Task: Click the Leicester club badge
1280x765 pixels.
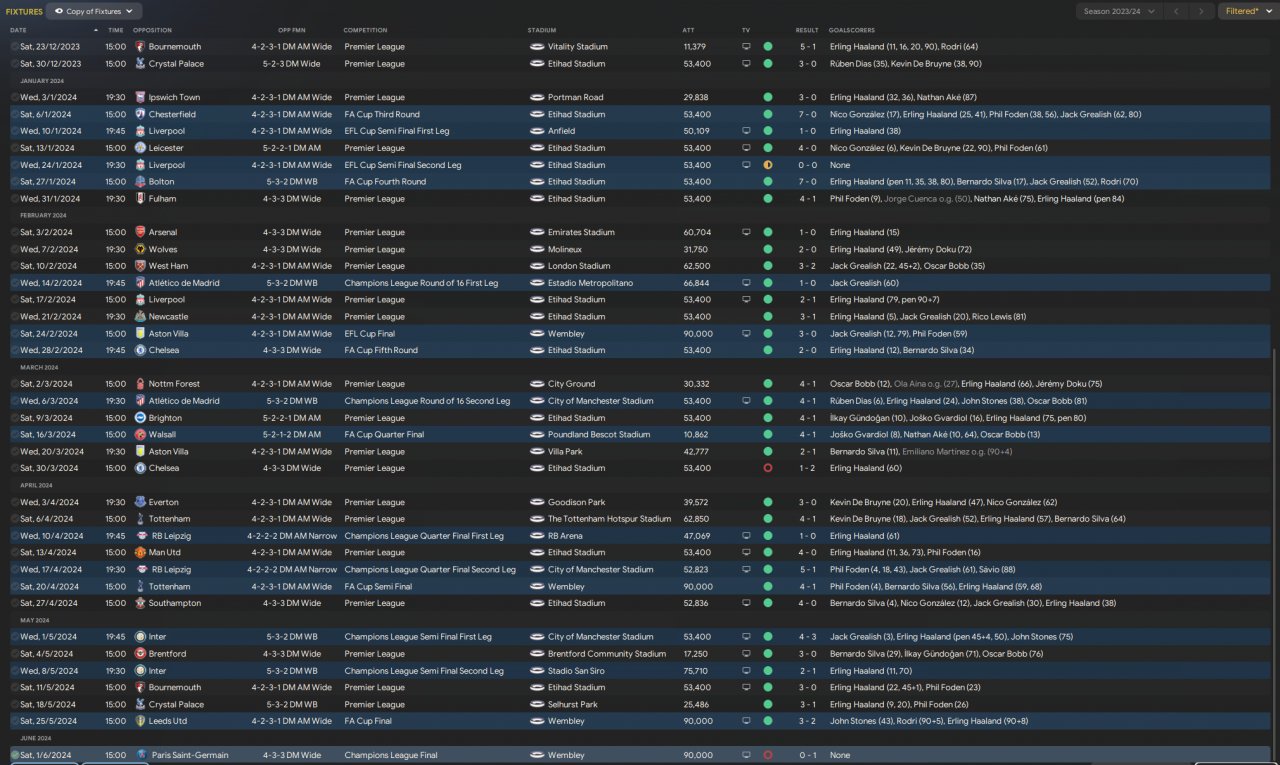Action: (x=140, y=148)
